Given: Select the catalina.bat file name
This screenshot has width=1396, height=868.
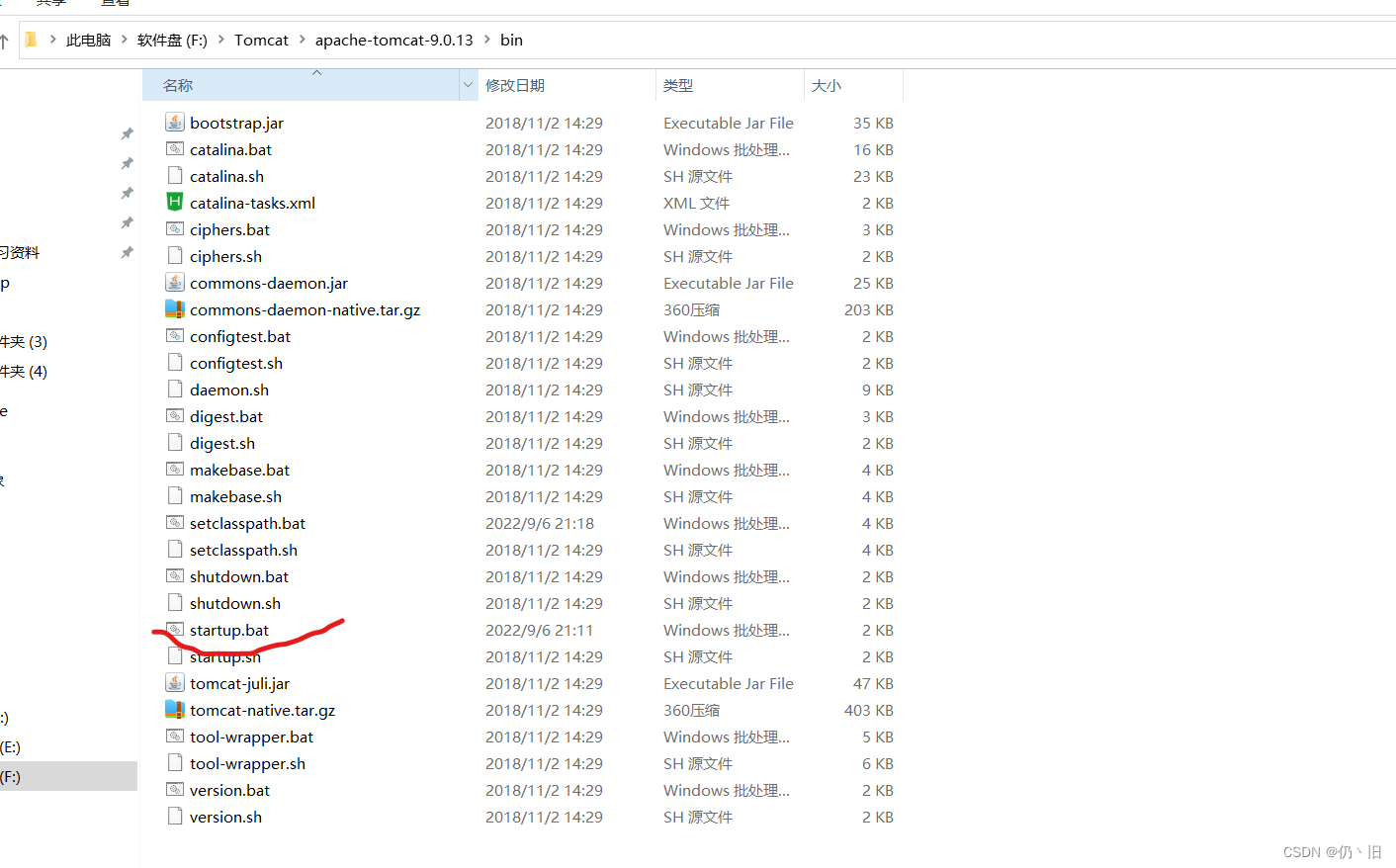Looking at the screenshot, I should tap(230, 149).
